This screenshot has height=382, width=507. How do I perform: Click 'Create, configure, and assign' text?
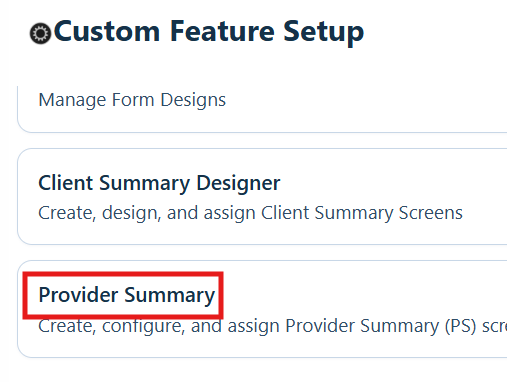[158, 326]
